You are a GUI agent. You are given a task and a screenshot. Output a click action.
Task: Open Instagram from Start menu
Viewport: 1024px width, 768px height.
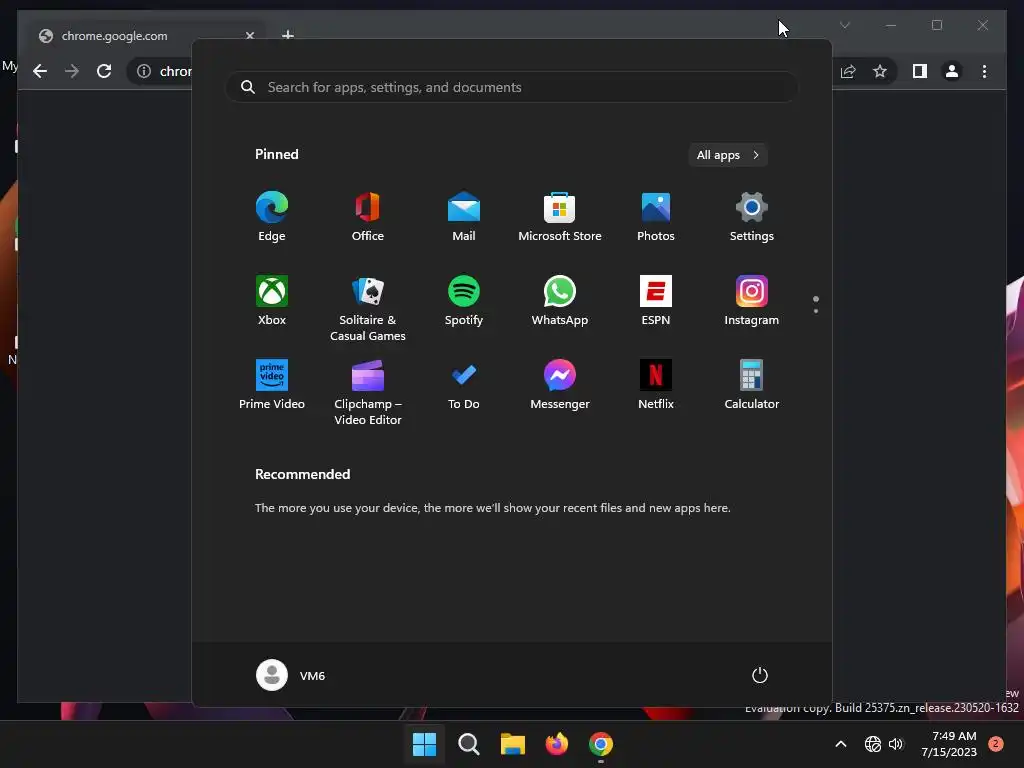pyautogui.click(x=752, y=301)
